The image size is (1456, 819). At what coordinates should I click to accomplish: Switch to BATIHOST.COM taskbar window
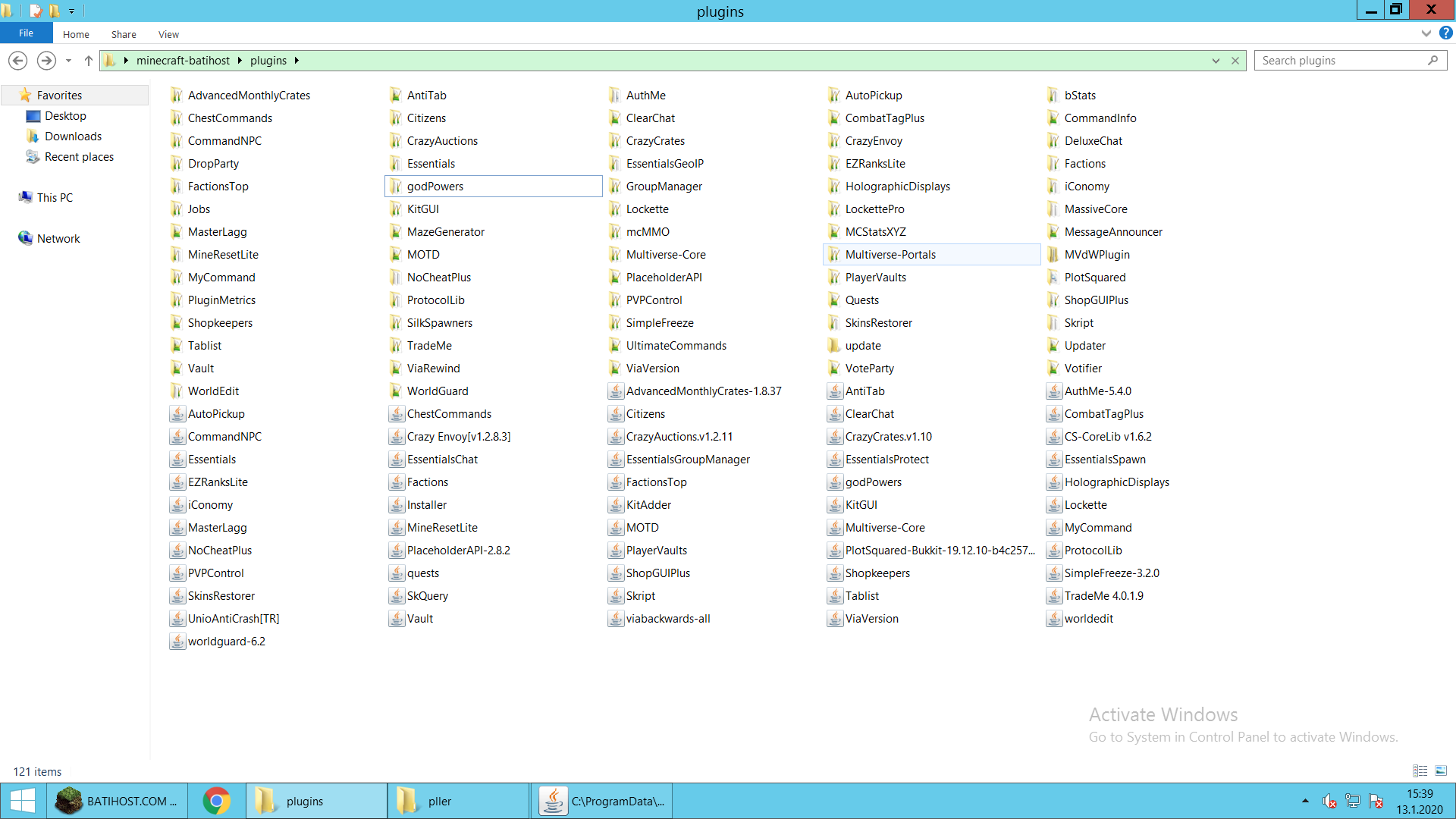[x=118, y=801]
